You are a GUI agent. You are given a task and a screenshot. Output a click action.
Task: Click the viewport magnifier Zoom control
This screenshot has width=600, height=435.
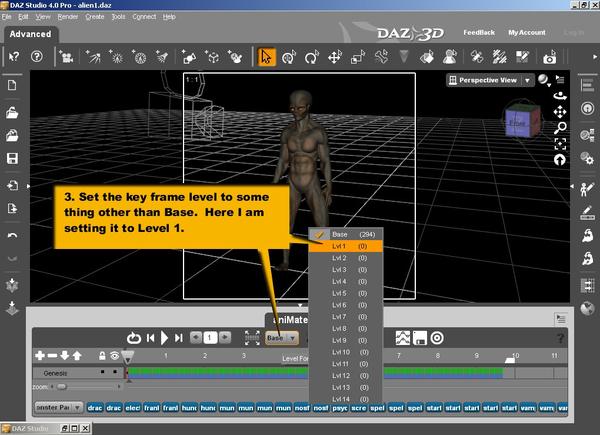click(x=560, y=128)
